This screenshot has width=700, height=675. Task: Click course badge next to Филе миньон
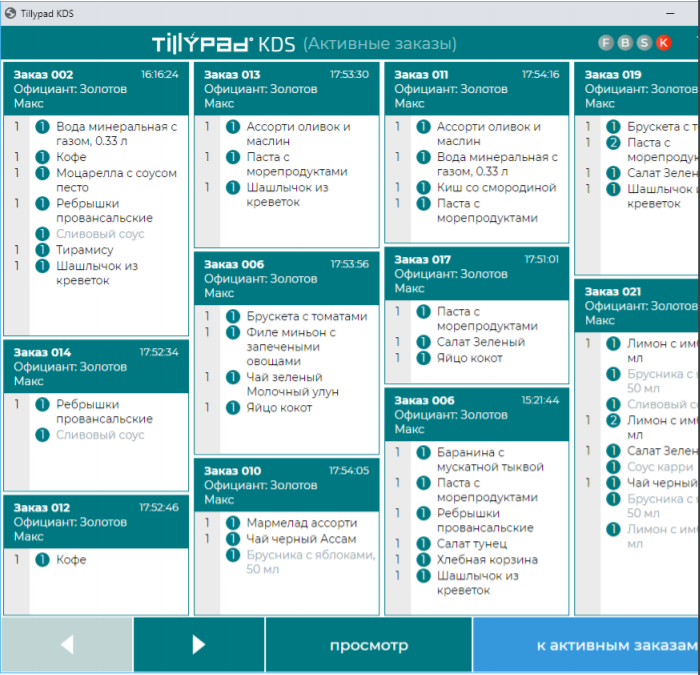pos(233,332)
